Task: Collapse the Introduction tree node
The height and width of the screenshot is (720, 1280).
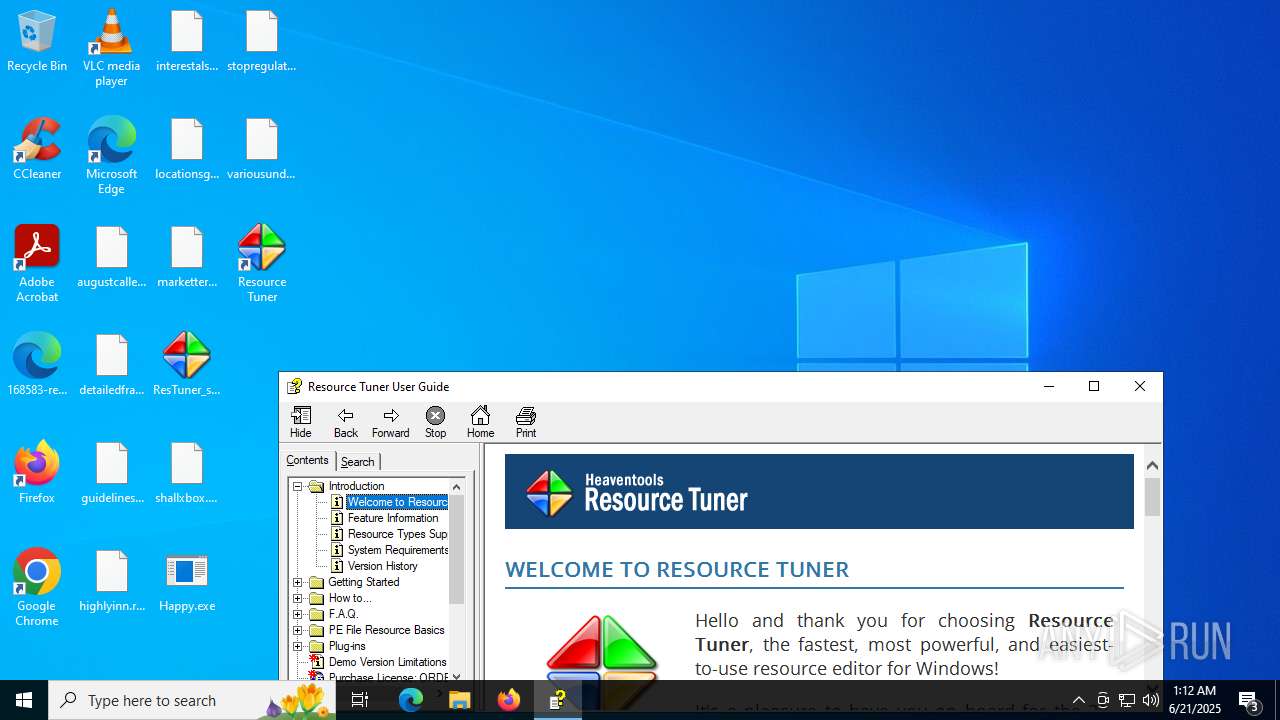Action: [x=298, y=486]
